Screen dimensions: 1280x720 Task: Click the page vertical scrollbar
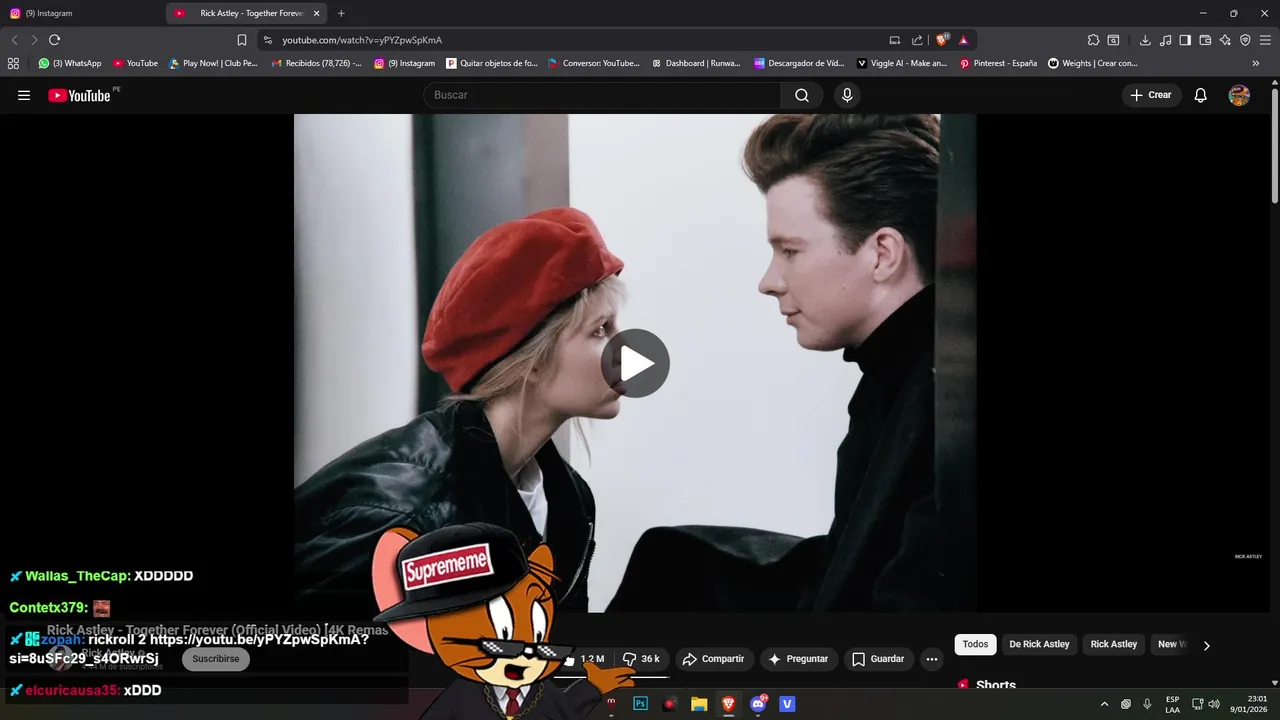pos(1275,145)
